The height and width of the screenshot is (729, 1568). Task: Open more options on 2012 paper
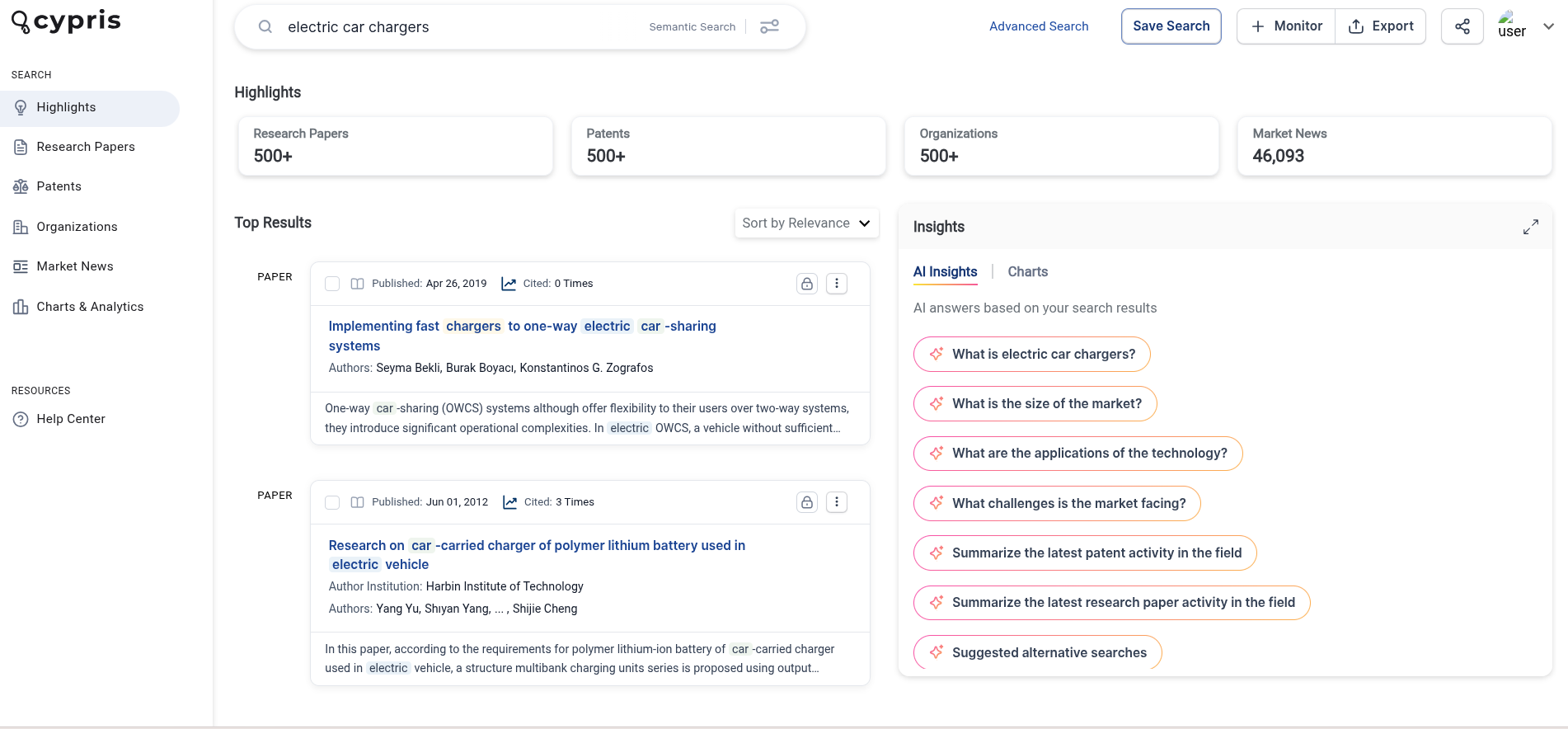point(837,502)
